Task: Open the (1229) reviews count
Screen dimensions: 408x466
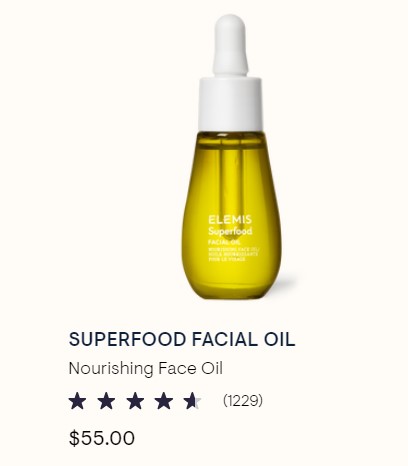Action: click(x=243, y=400)
